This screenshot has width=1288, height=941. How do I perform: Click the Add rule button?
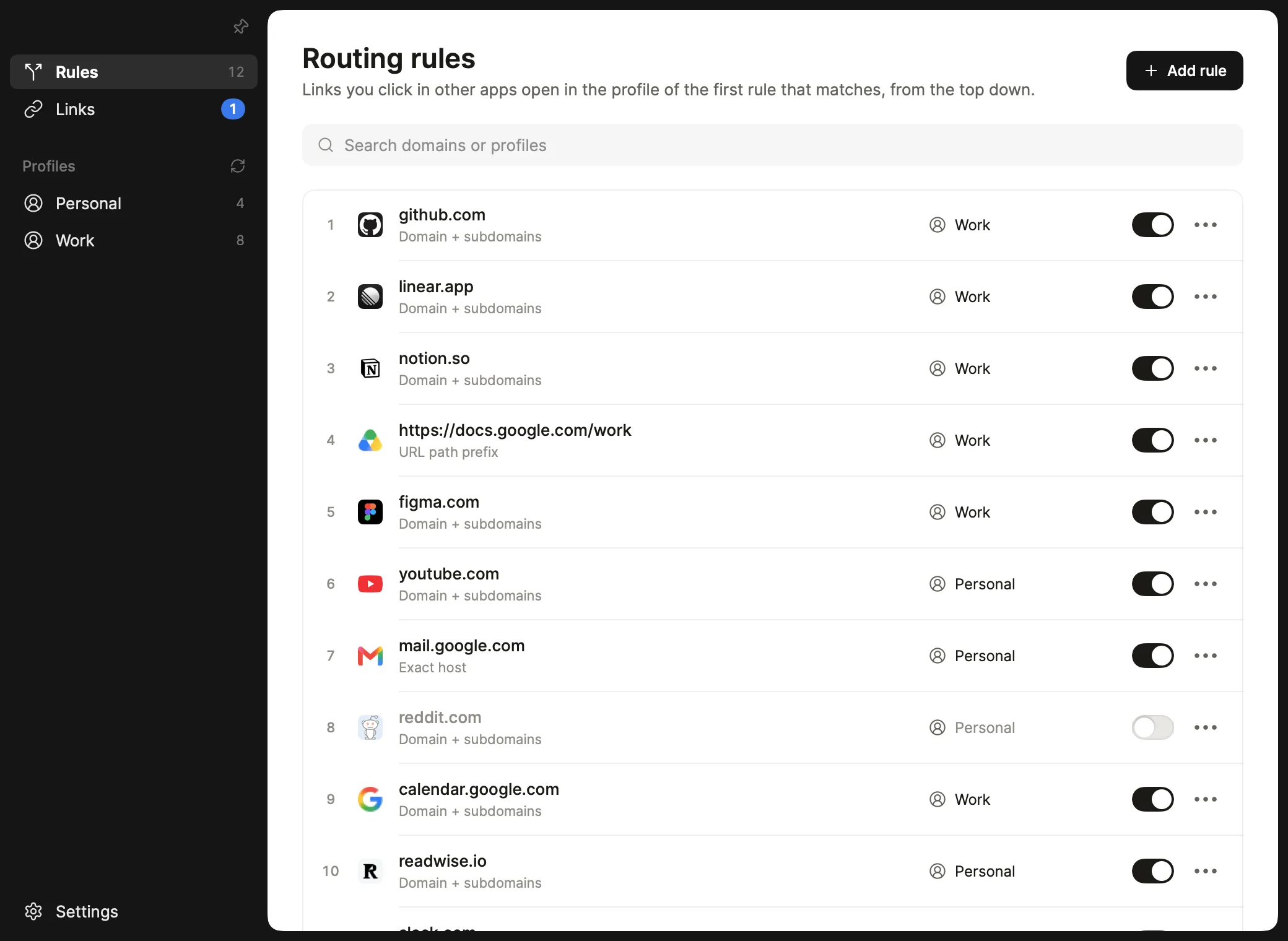click(x=1185, y=71)
